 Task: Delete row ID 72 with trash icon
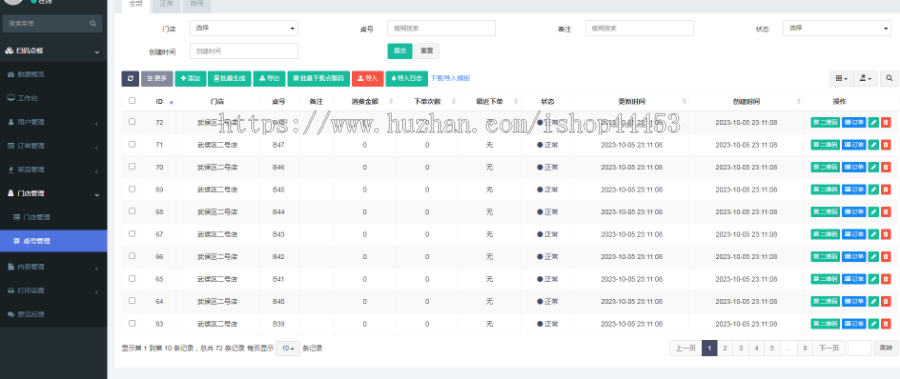[886, 122]
